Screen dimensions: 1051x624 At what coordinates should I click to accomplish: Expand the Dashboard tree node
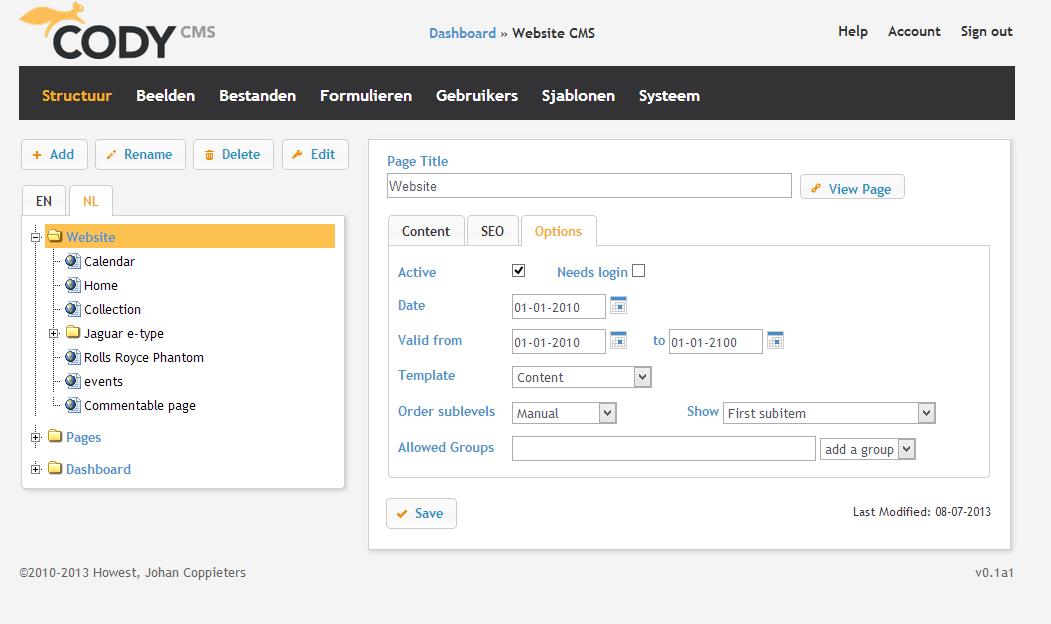tap(36, 469)
